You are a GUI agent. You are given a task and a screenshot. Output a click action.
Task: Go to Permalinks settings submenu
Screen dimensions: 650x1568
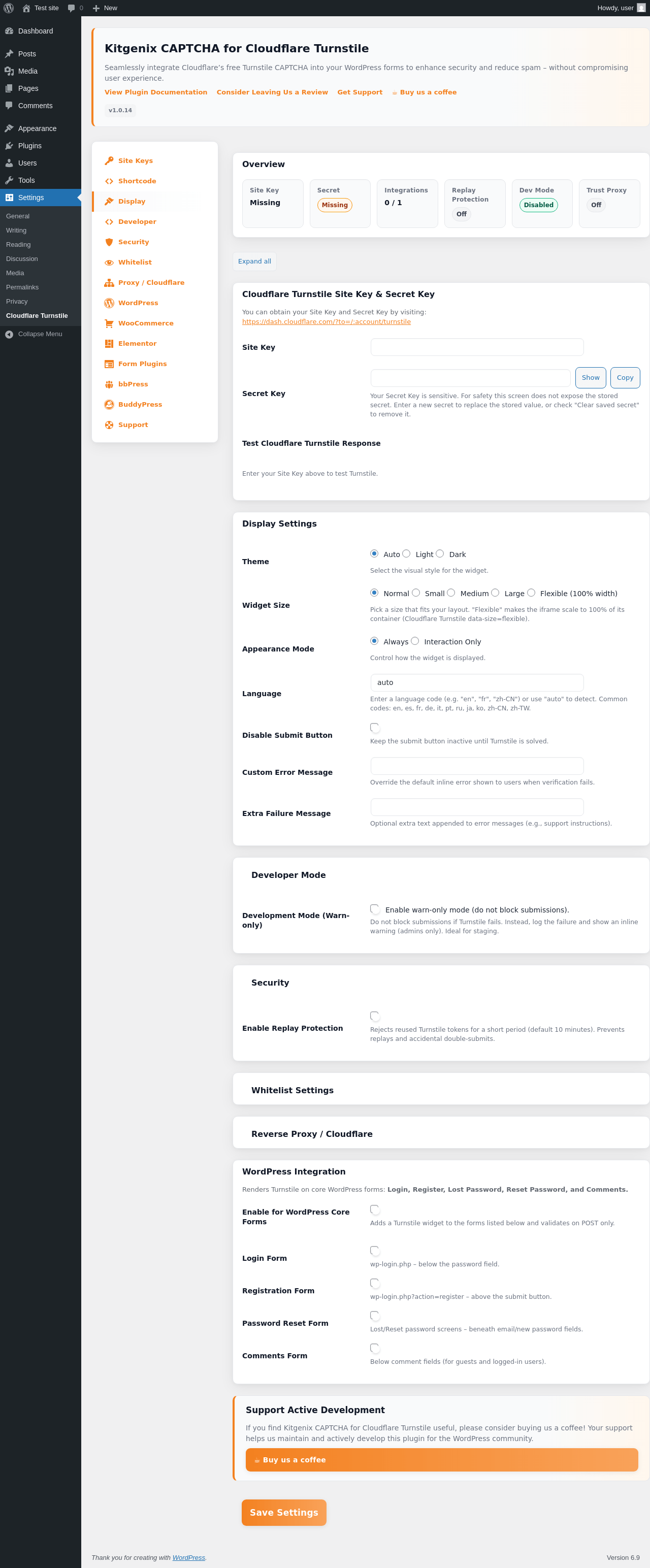[x=22, y=287]
